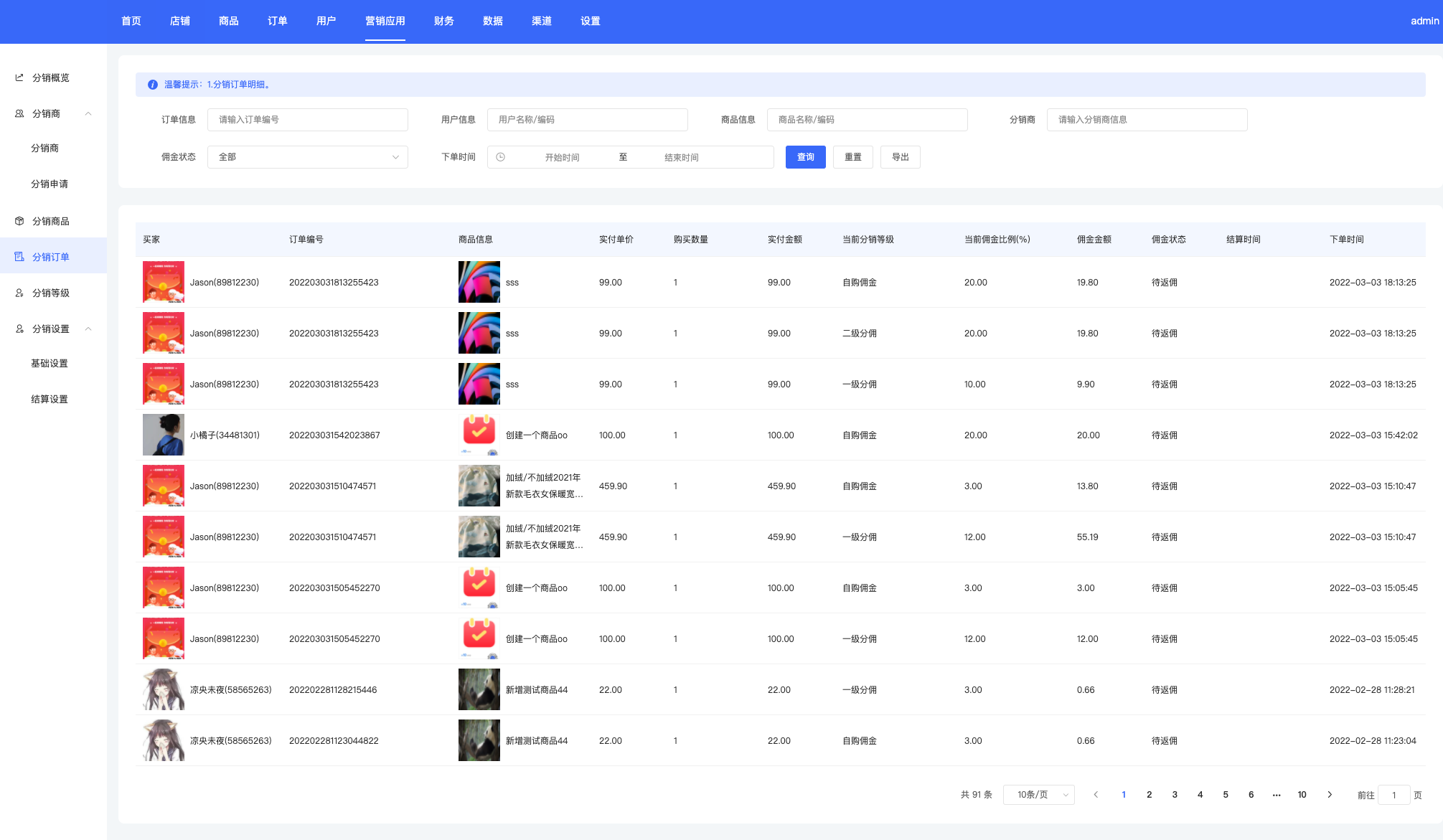
Task: Open the 佣金状态 dropdown showing 全部
Action: pos(307,157)
